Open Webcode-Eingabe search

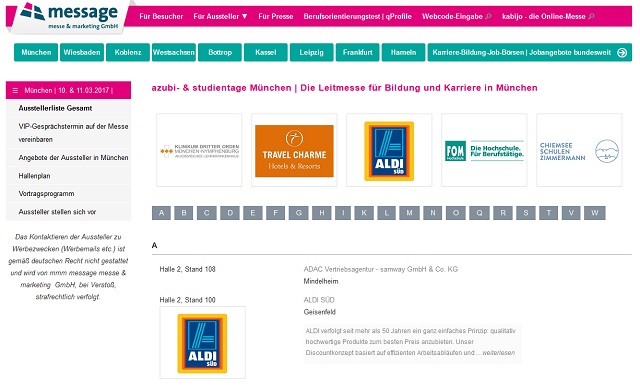tap(452, 17)
